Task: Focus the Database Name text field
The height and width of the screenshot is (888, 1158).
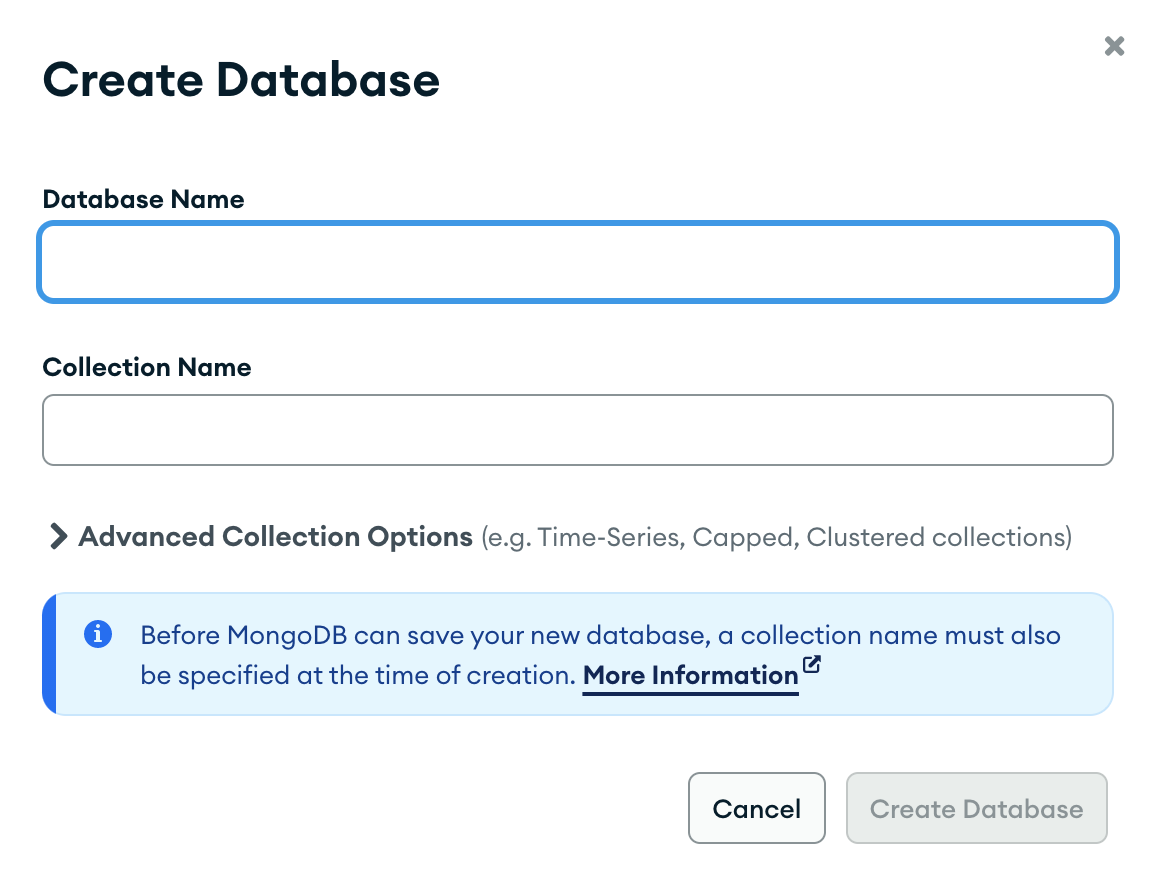Action: 577,262
